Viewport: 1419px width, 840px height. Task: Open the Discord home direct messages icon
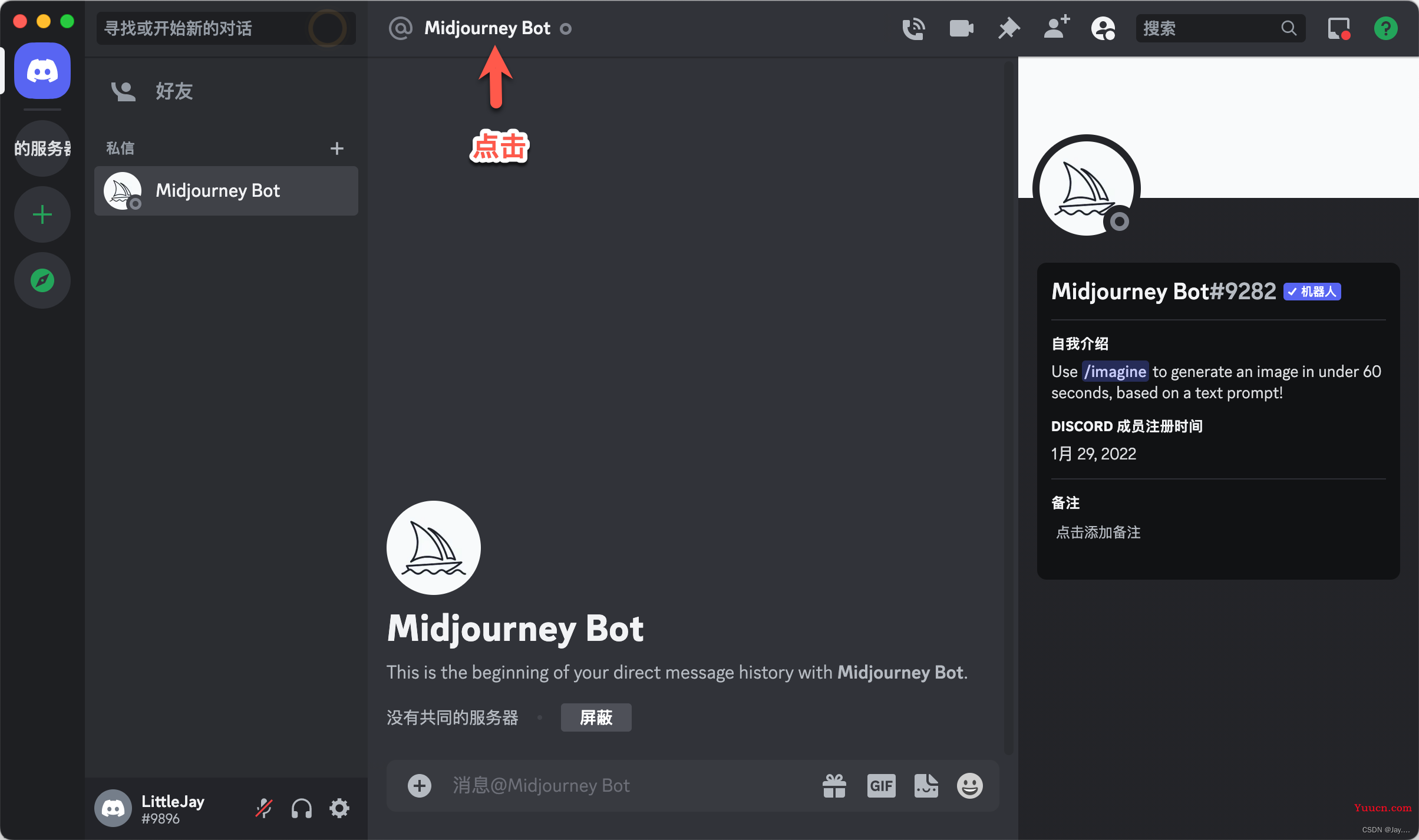(42, 71)
